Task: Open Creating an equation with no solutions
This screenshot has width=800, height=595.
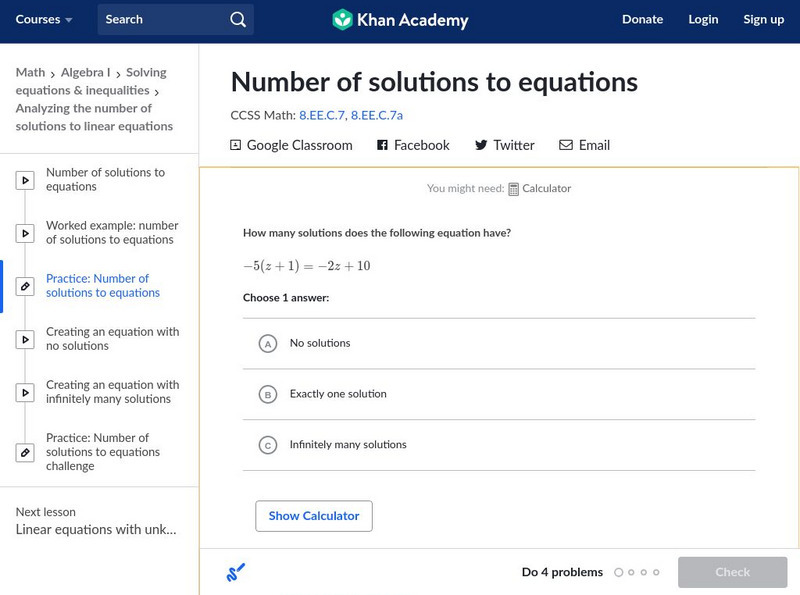Action: click(112, 339)
